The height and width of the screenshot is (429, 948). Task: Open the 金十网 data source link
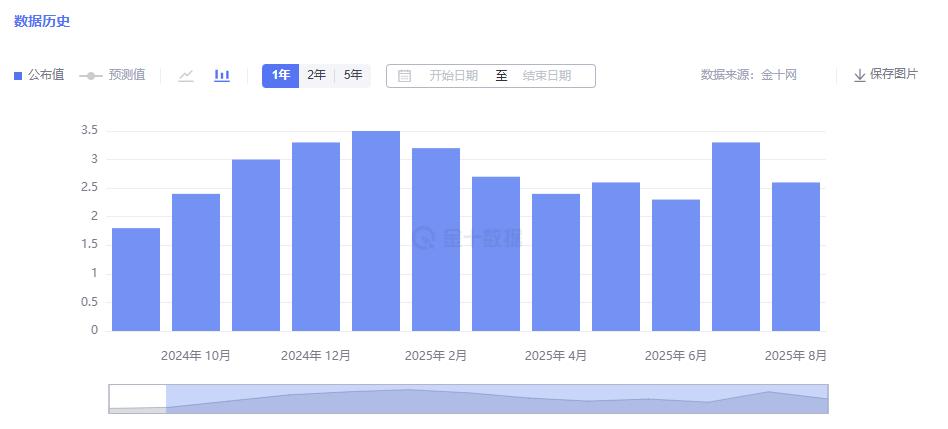point(778,75)
